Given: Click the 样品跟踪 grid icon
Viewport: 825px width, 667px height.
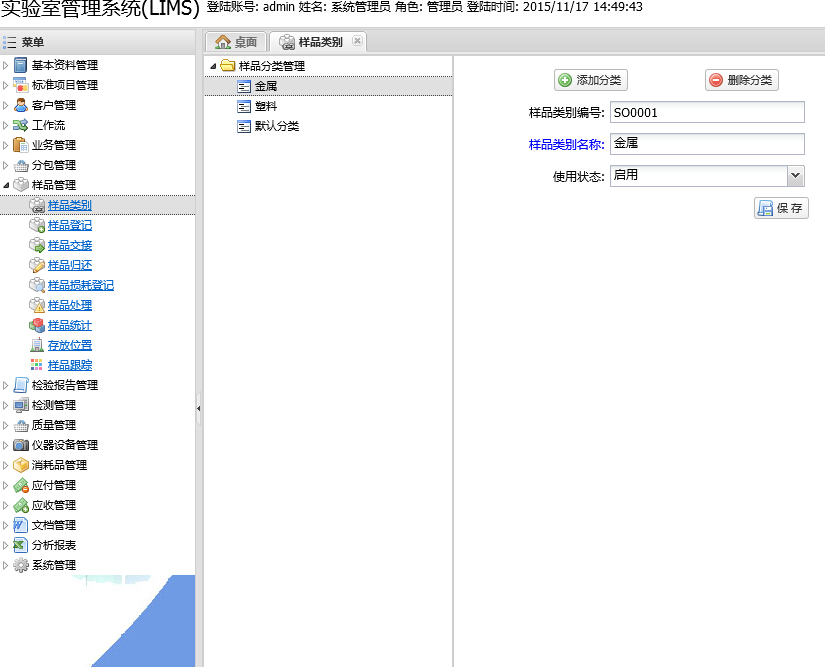Looking at the screenshot, I should (x=37, y=365).
